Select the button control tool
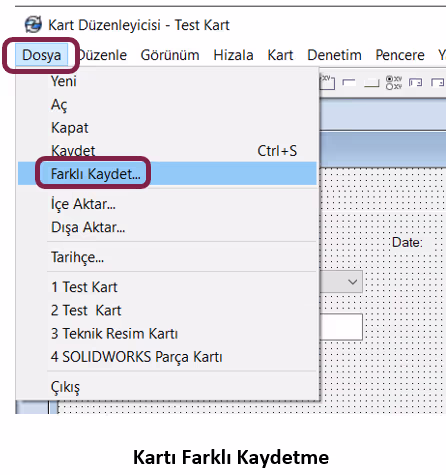Image resolution: width=446 pixels, height=475 pixels. (372, 83)
